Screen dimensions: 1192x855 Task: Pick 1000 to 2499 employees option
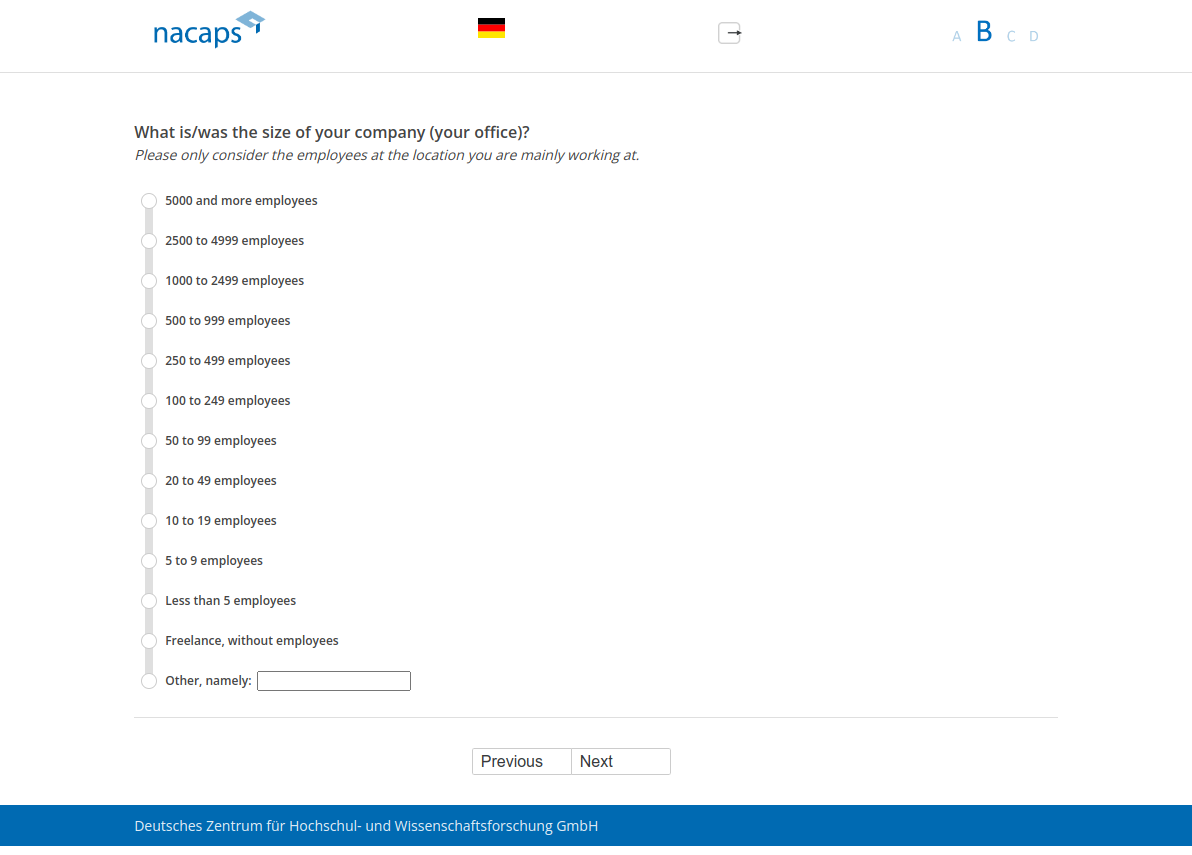coord(149,281)
